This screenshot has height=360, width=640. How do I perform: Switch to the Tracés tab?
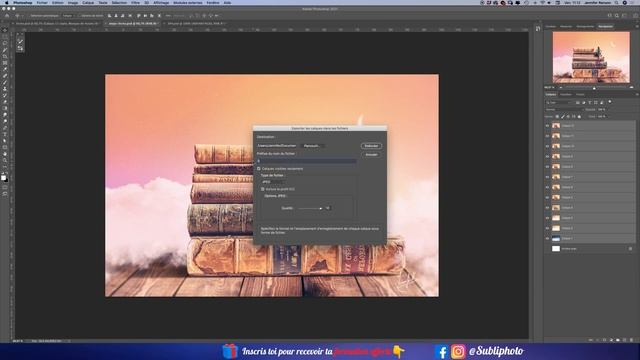point(580,94)
